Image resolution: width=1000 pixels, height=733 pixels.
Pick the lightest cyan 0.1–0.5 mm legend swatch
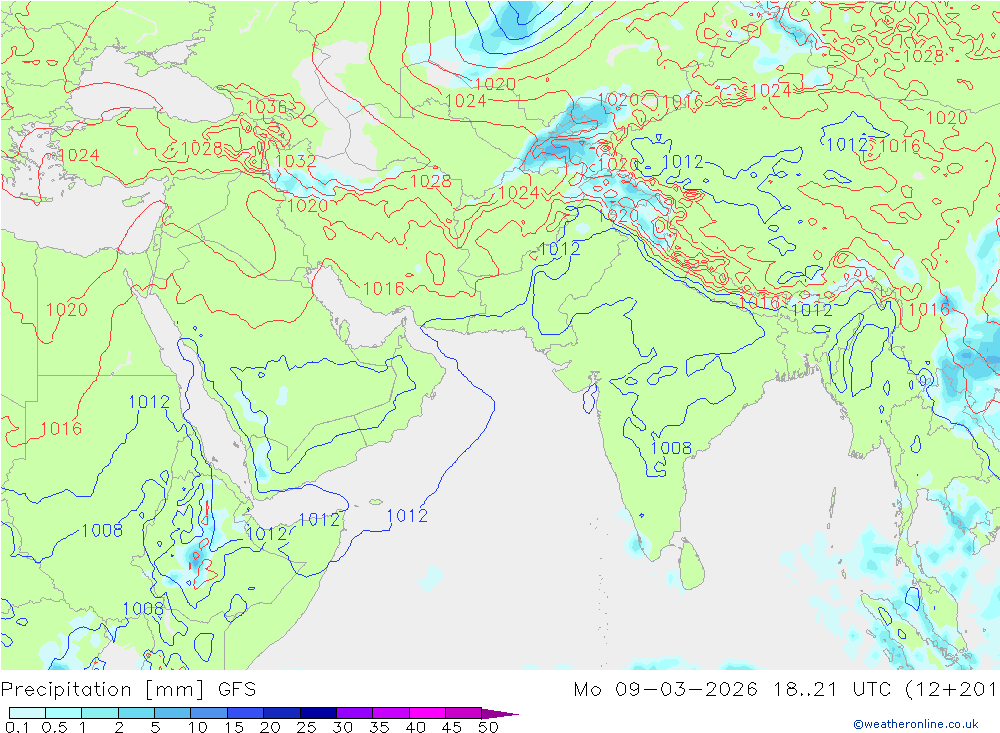click(x=27, y=713)
